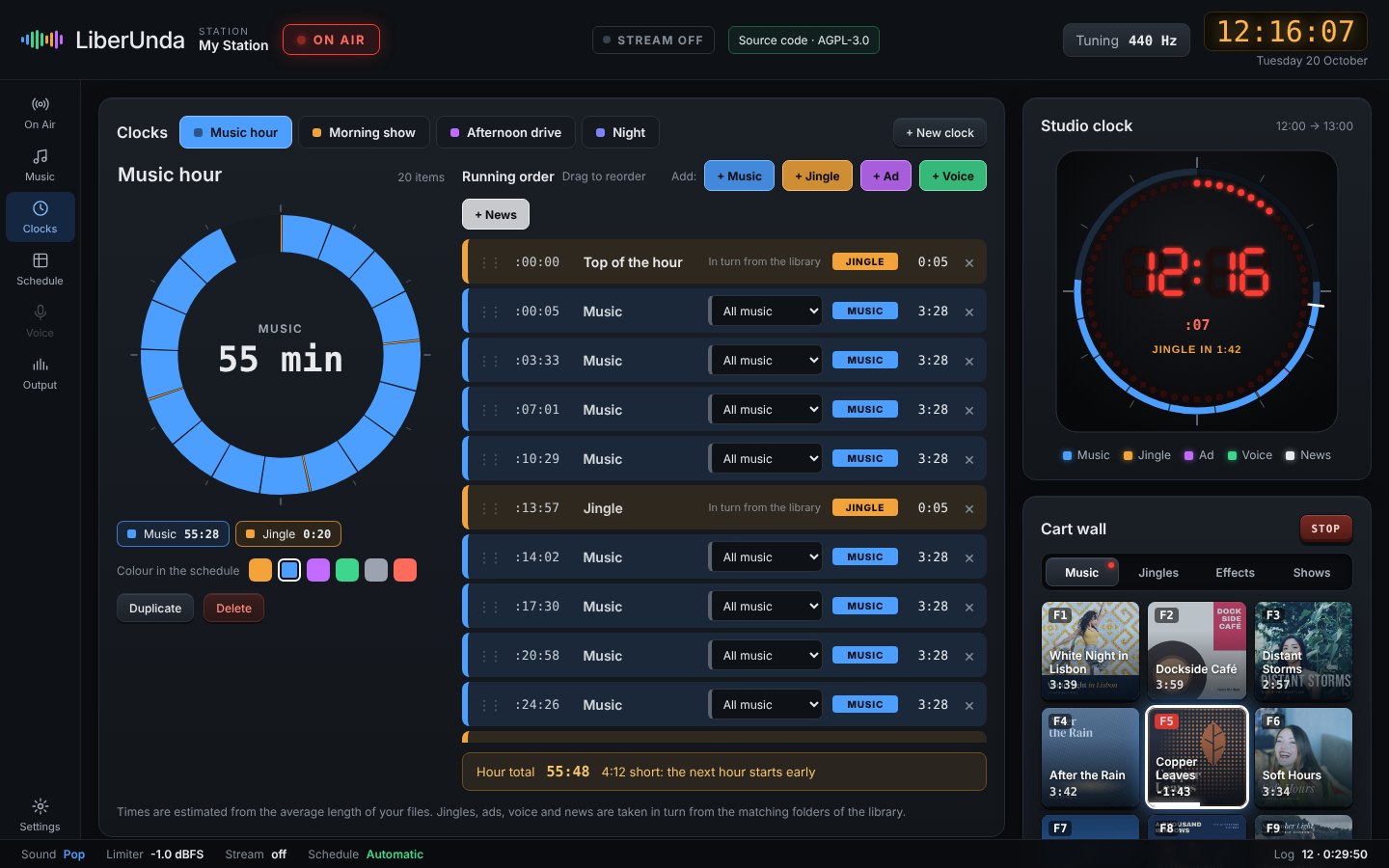Open music source dropdown for :20:58 row
The height and width of the screenshot is (868, 1389).
click(x=767, y=656)
